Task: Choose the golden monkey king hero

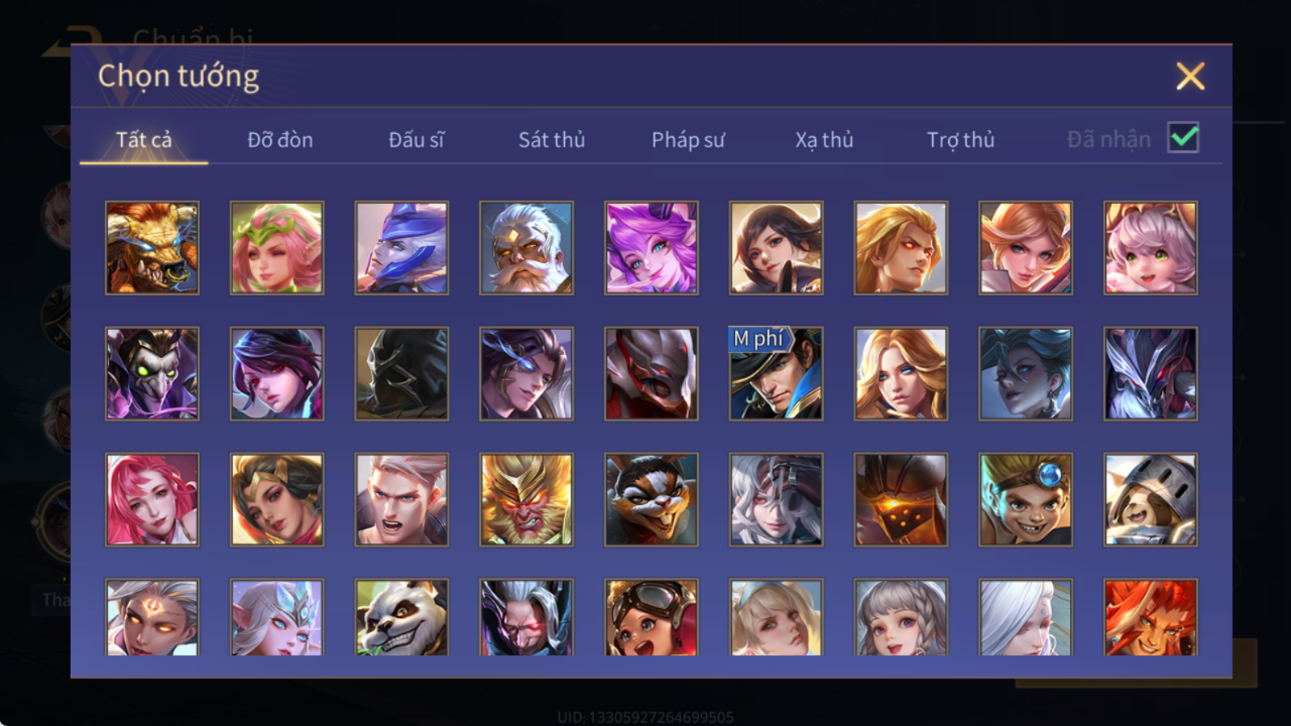Action: point(526,500)
